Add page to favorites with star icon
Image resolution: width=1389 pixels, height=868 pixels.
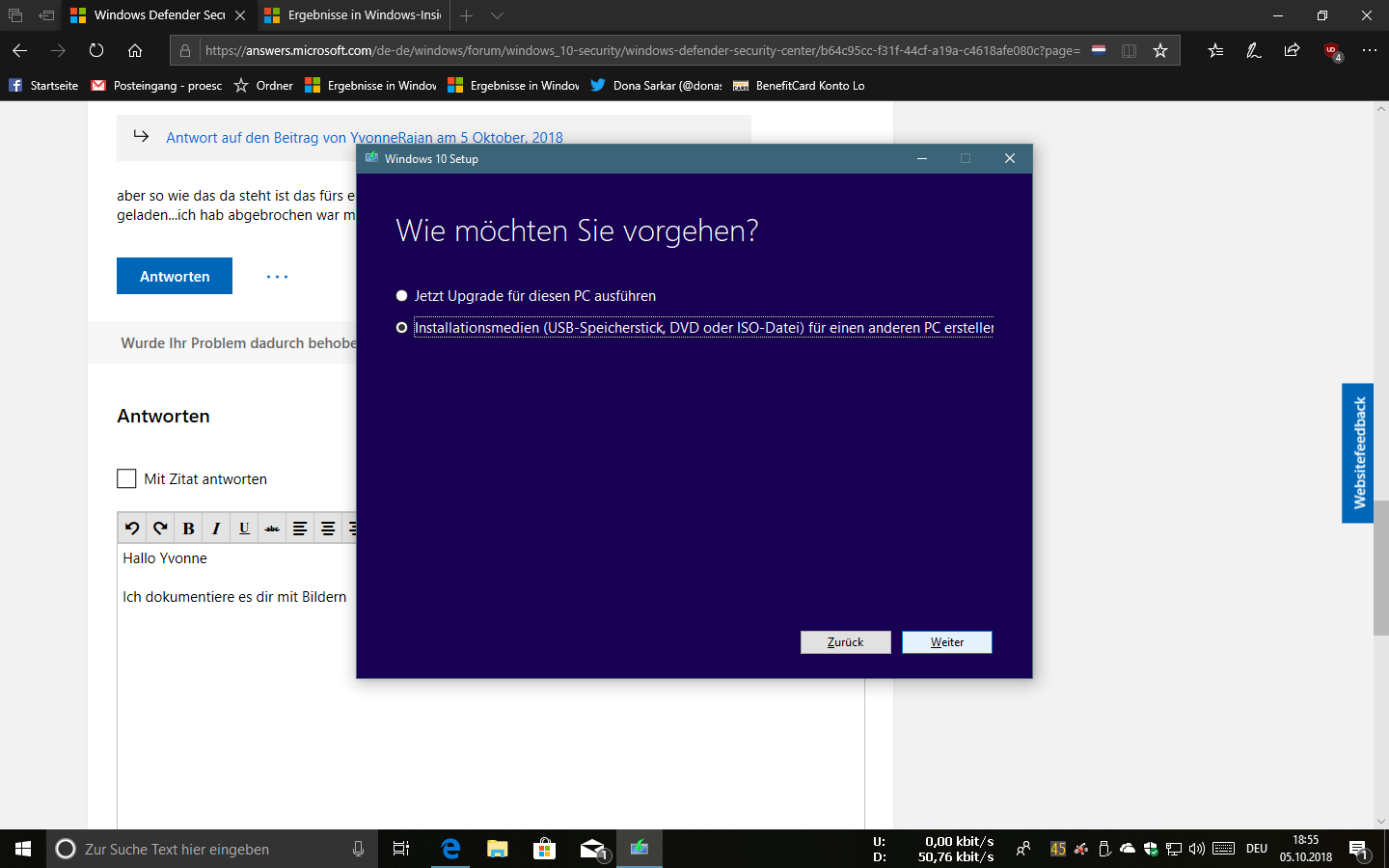tap(1160, 50)
